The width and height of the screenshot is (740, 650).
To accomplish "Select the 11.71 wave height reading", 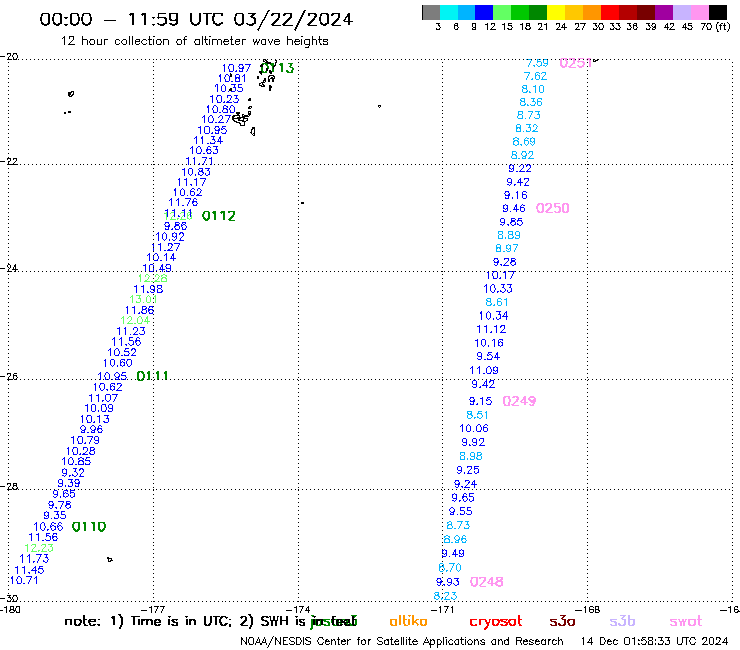I will [200, 161].
